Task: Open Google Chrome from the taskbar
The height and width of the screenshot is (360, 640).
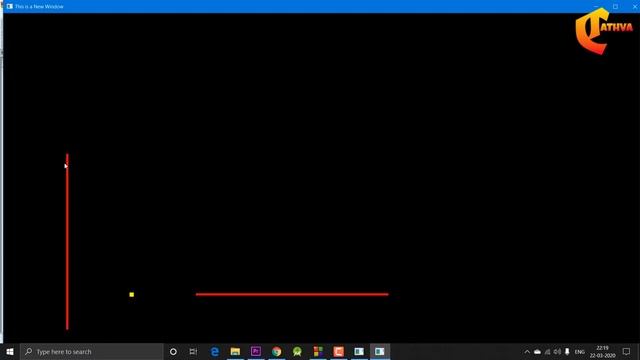Action: pyautogui.click(x=276, y=351)
